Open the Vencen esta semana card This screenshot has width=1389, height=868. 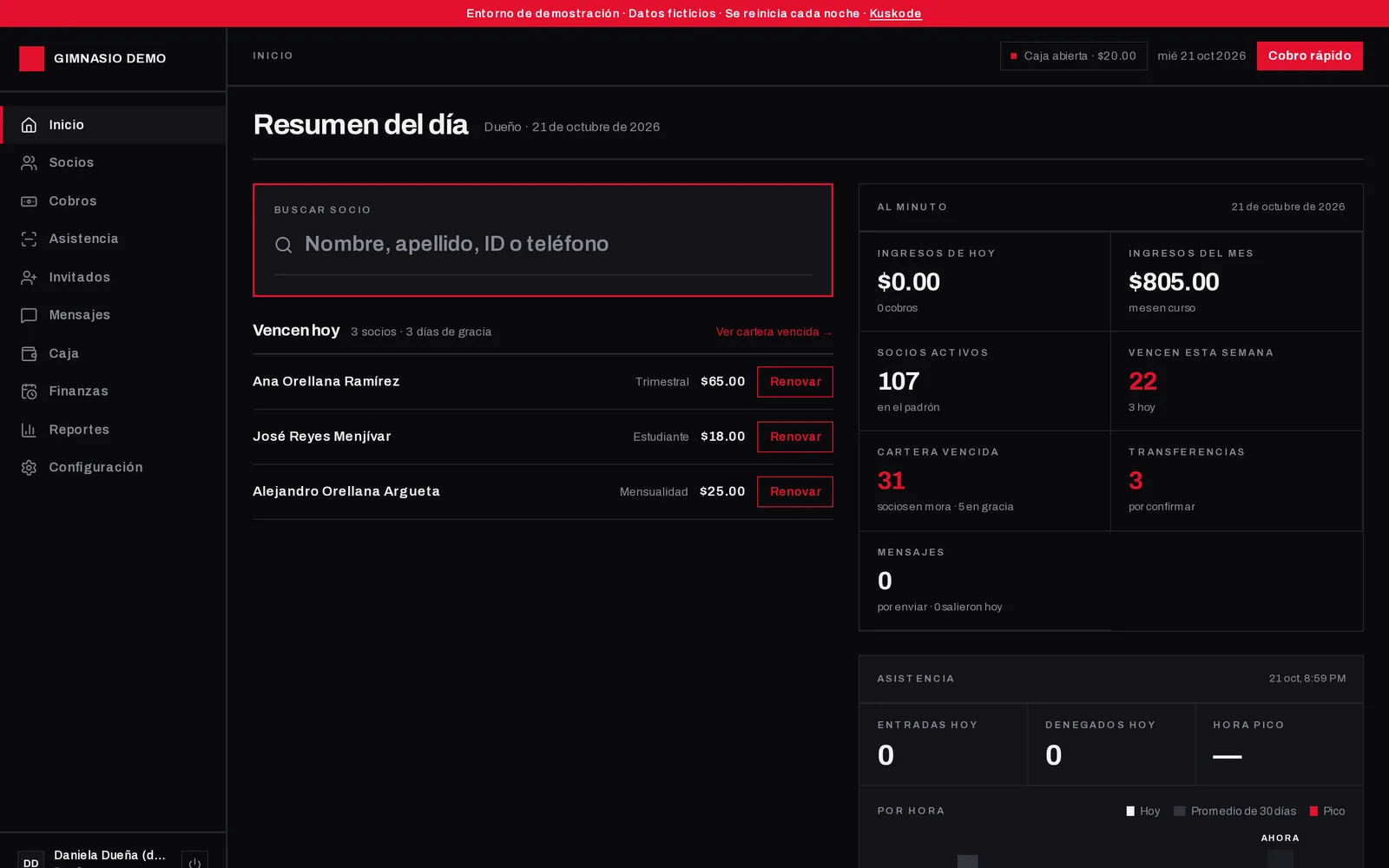tap(1236, 381)
